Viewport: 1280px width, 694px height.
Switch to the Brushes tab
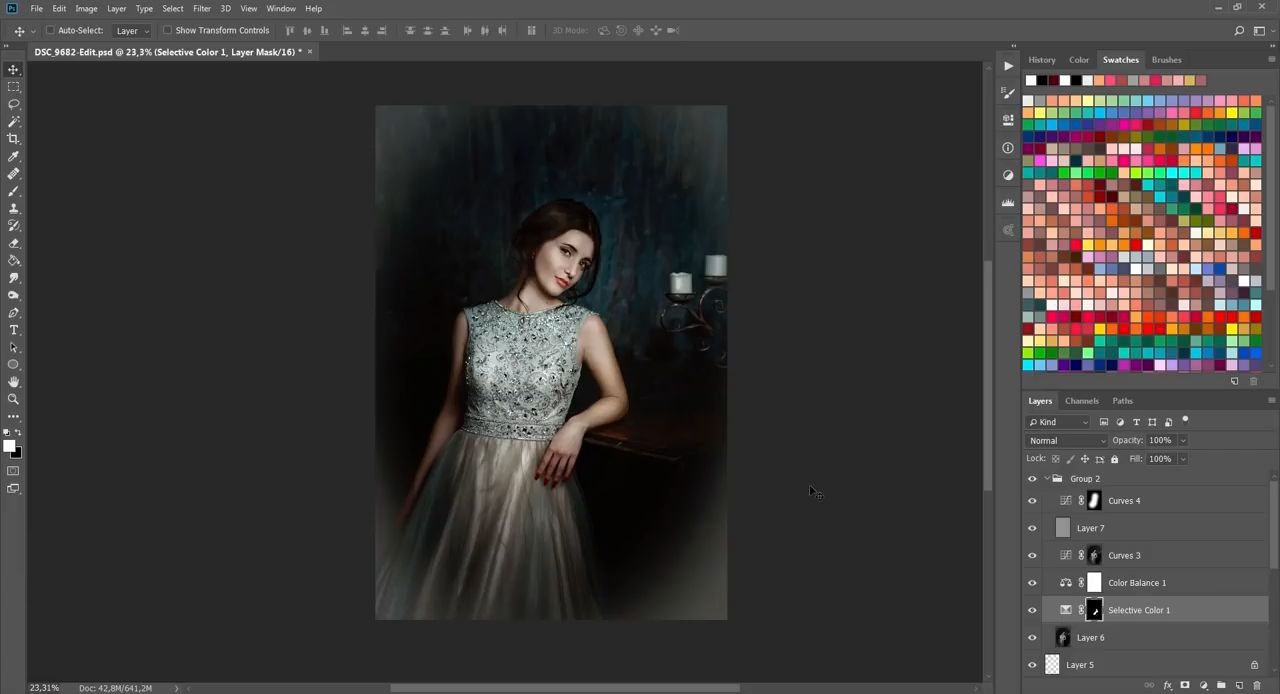(x=1166, y=60)
